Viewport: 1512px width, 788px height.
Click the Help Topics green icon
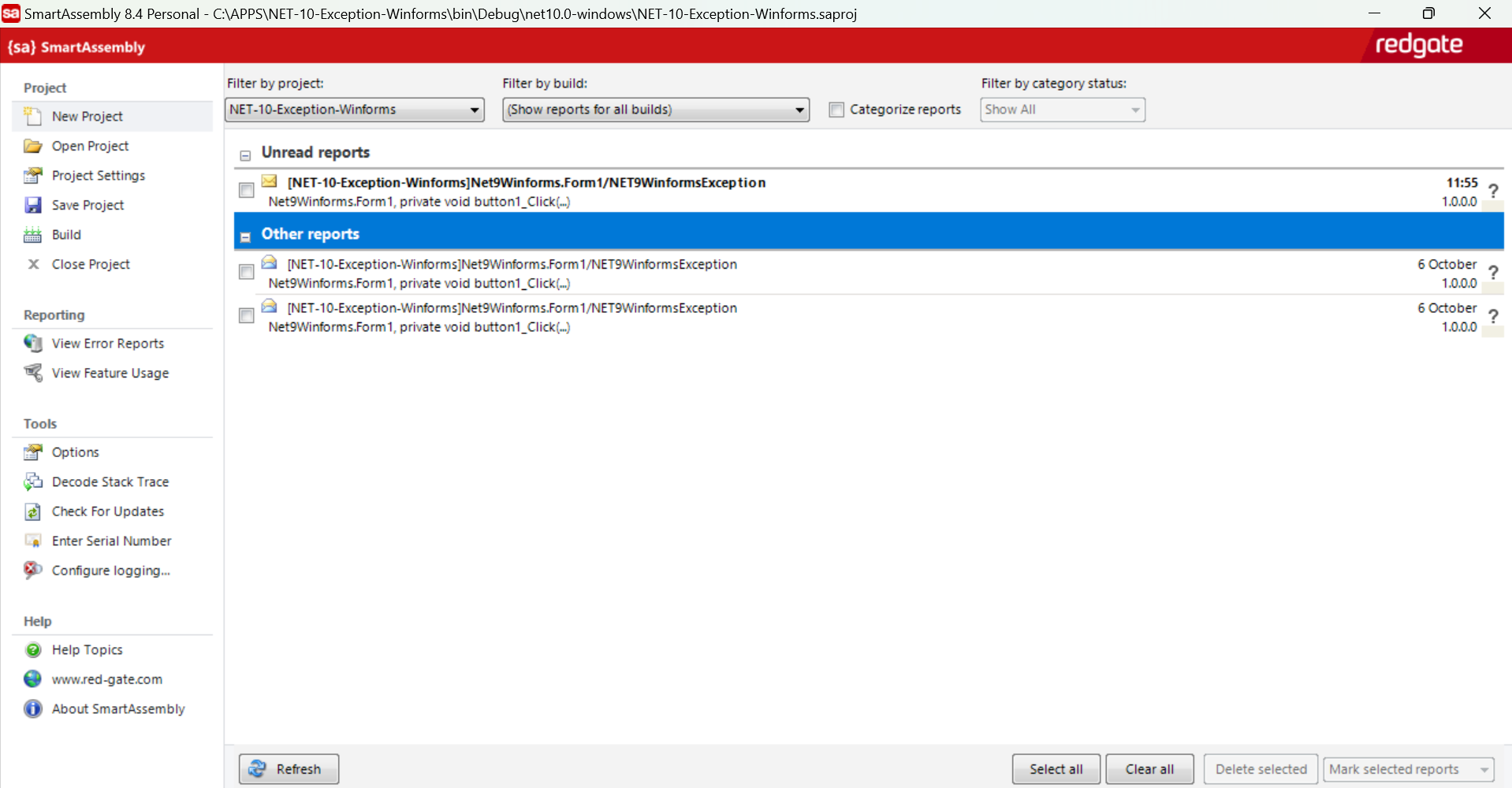point(33,649)
